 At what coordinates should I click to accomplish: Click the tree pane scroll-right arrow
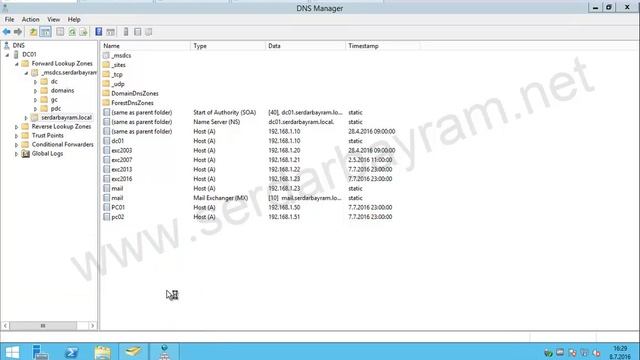click(x=93, y=325)
